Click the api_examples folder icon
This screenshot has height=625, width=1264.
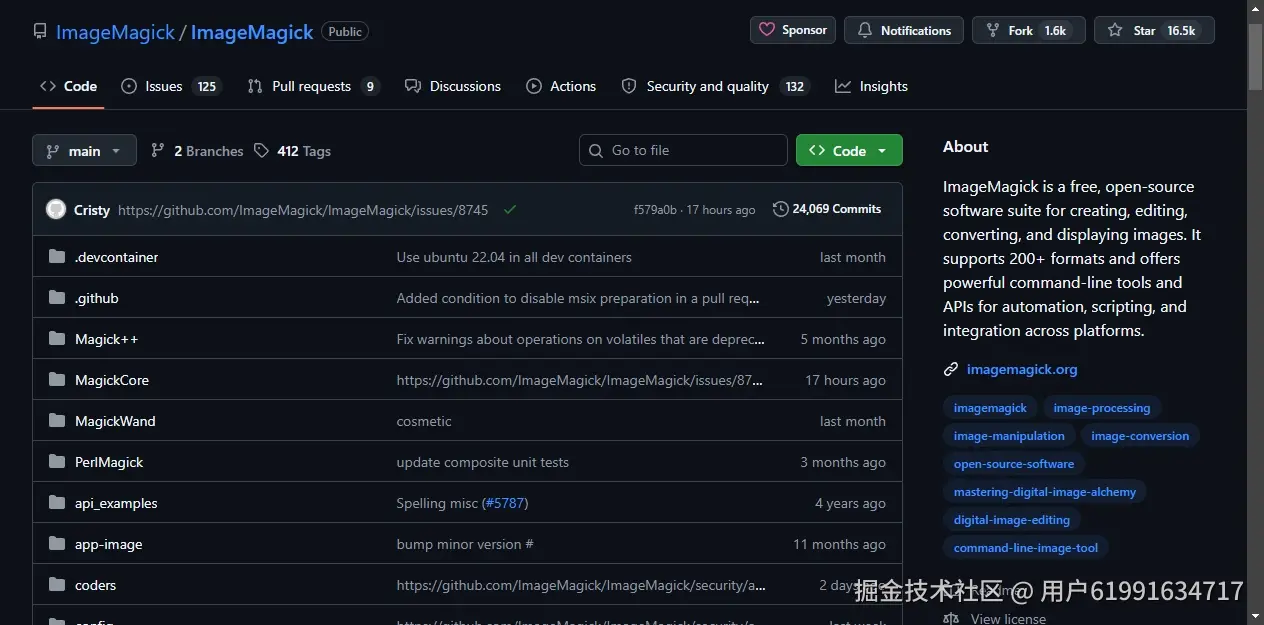click(x=57, y=503)
